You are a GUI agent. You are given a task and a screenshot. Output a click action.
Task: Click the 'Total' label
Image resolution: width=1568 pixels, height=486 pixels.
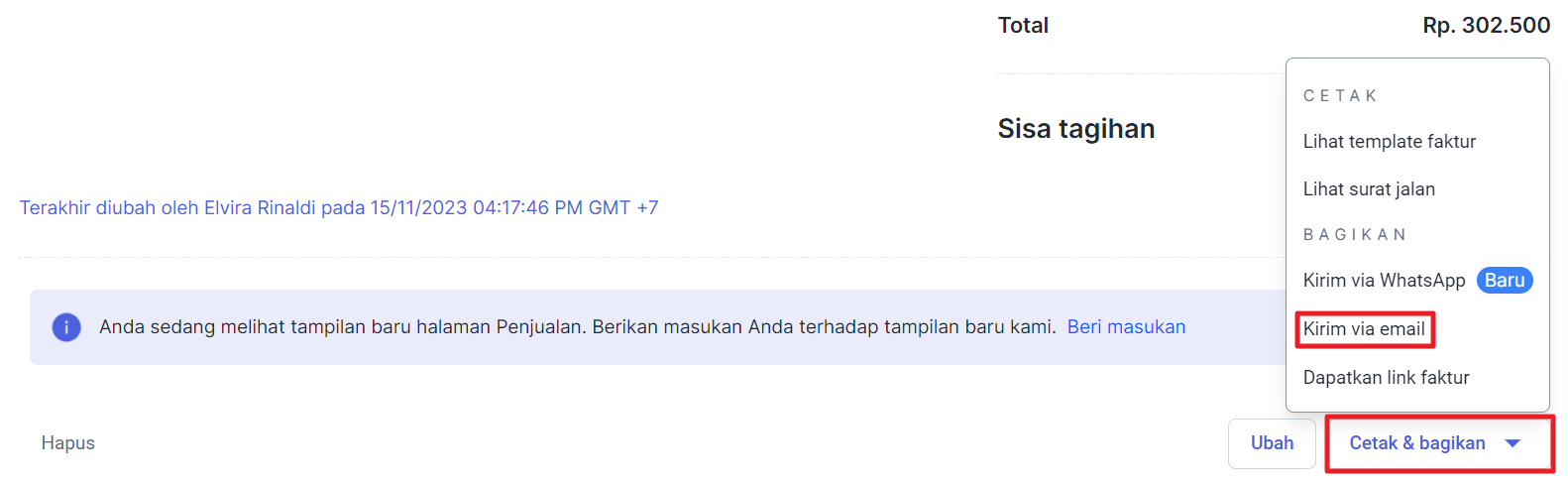pyautogui.click(x=1023, y=26)
